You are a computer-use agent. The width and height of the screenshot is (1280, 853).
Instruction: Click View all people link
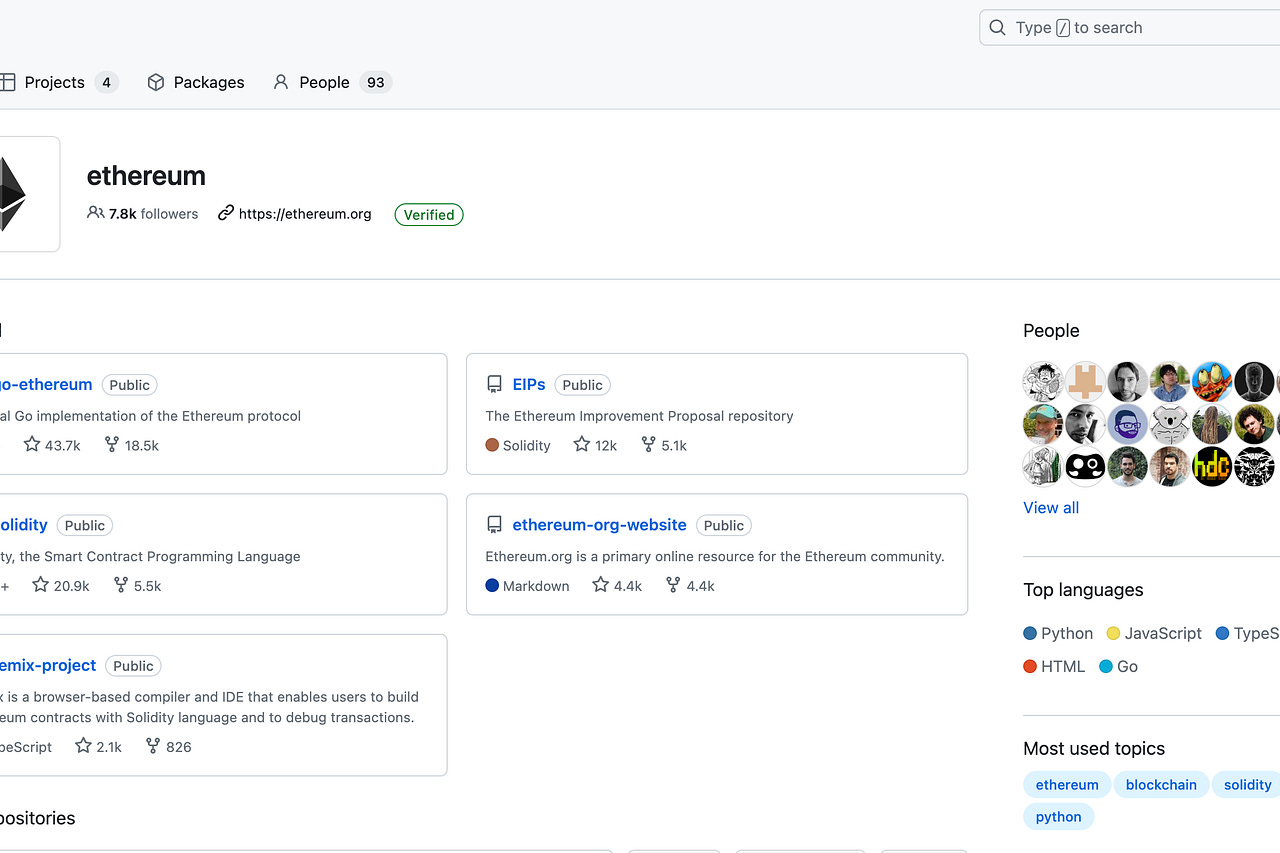(x=1051, y=508)
